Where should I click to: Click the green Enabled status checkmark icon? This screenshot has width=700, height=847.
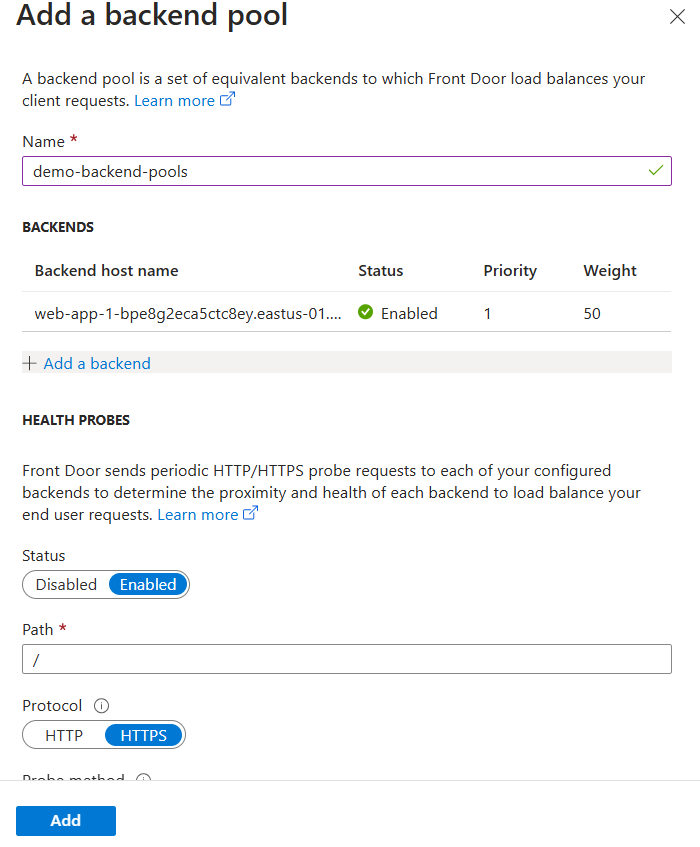tap(365, 313)
